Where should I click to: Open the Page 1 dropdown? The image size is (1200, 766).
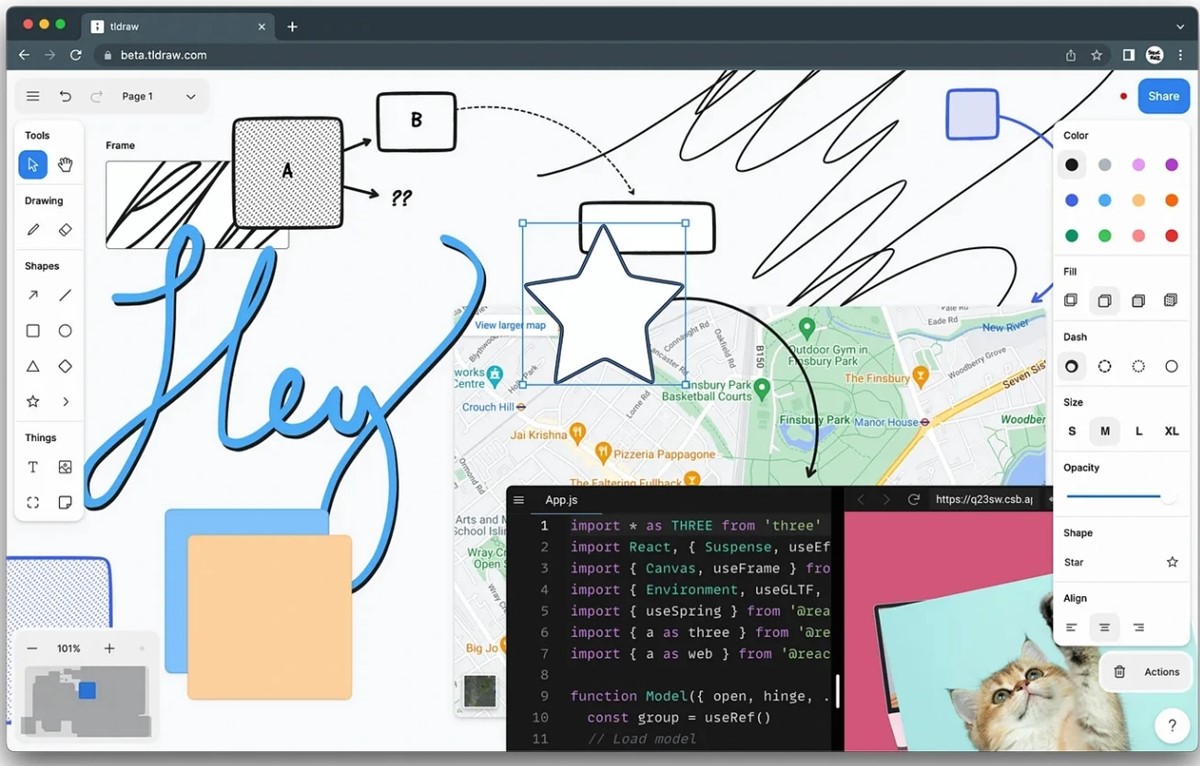click(158, 96)
